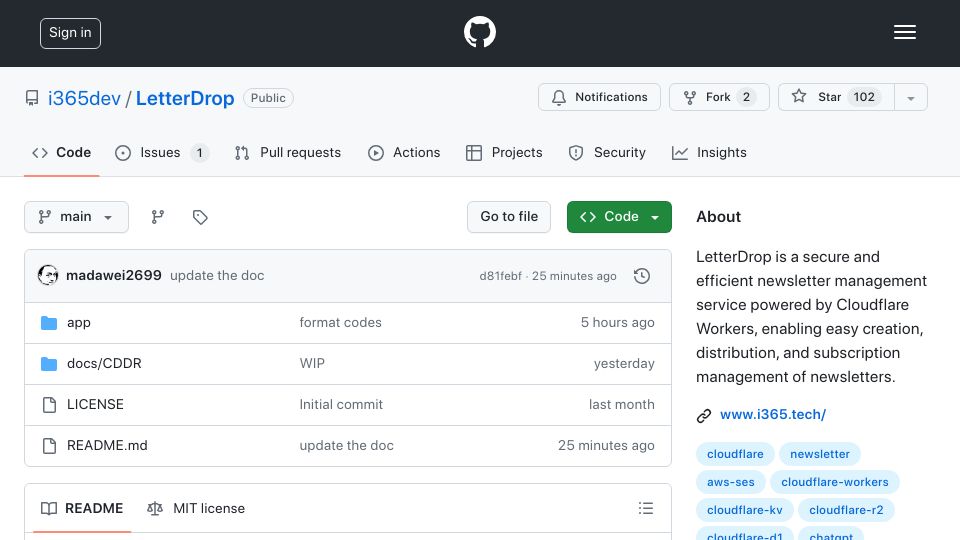Open the i365dev owner profile
960x540 pixels.
pos(84,99)
